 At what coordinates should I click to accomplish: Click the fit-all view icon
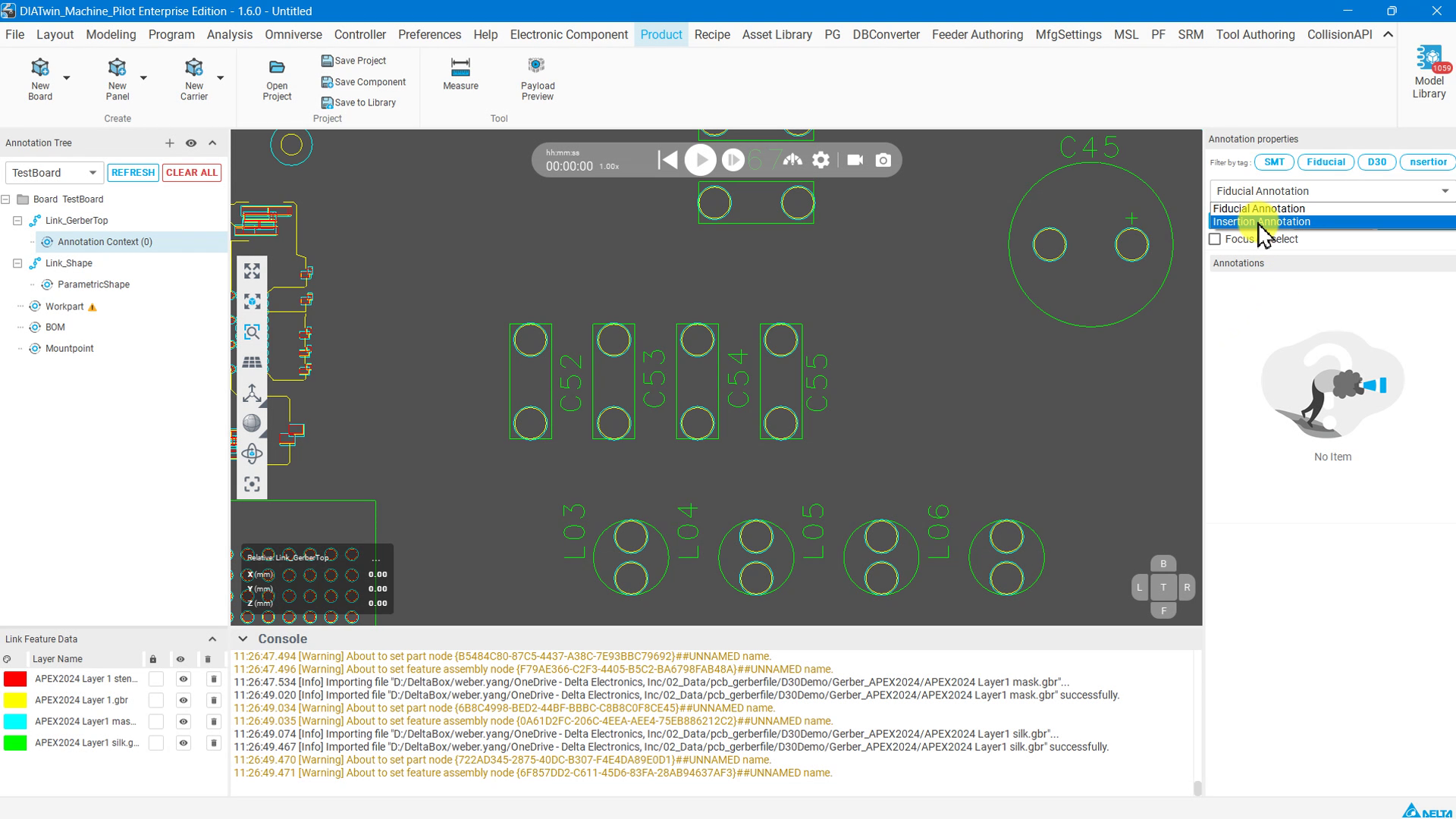pyautogui.click(x=252, y=271)
